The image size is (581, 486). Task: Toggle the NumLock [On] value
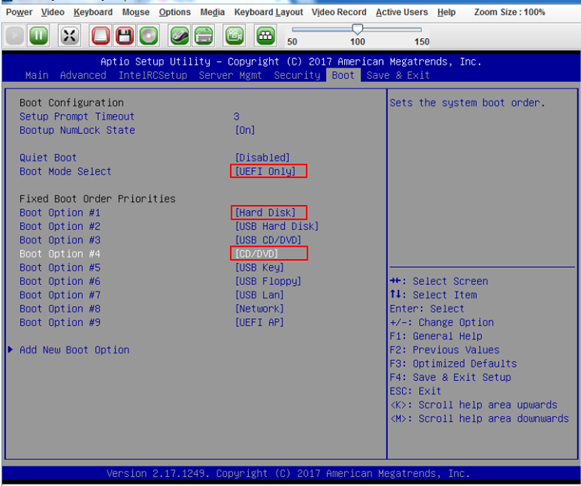click(x=245, y=130)
